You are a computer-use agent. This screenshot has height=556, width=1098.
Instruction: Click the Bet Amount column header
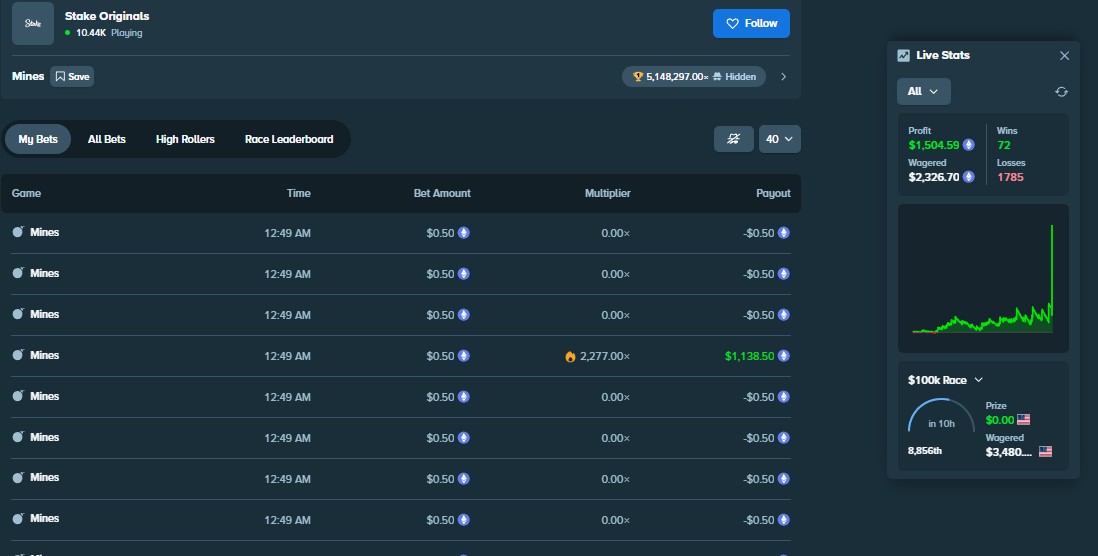click(x=442, y=193)
